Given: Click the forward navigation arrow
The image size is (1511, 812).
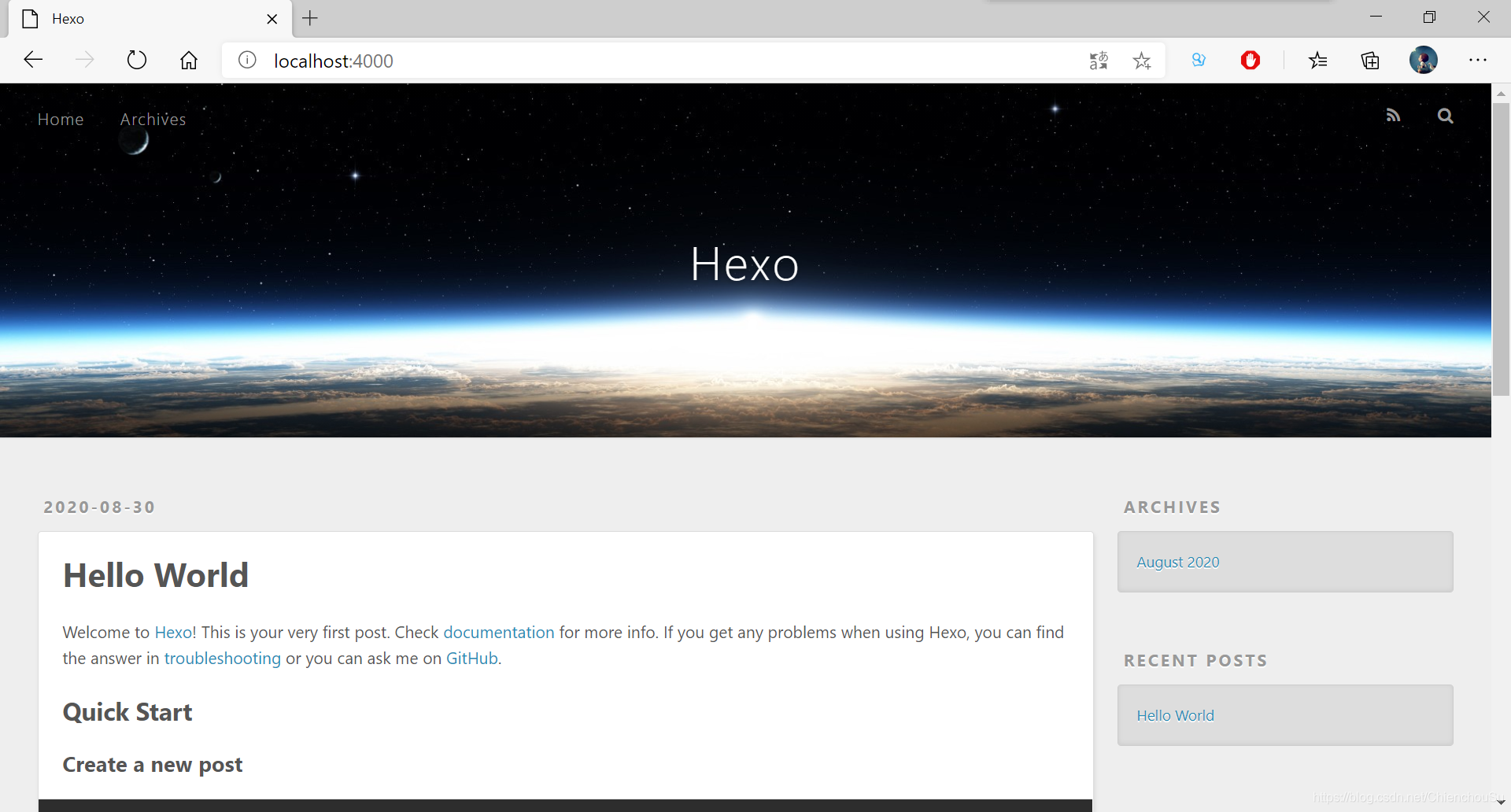Looking at the screenshot, I should 85,60.
